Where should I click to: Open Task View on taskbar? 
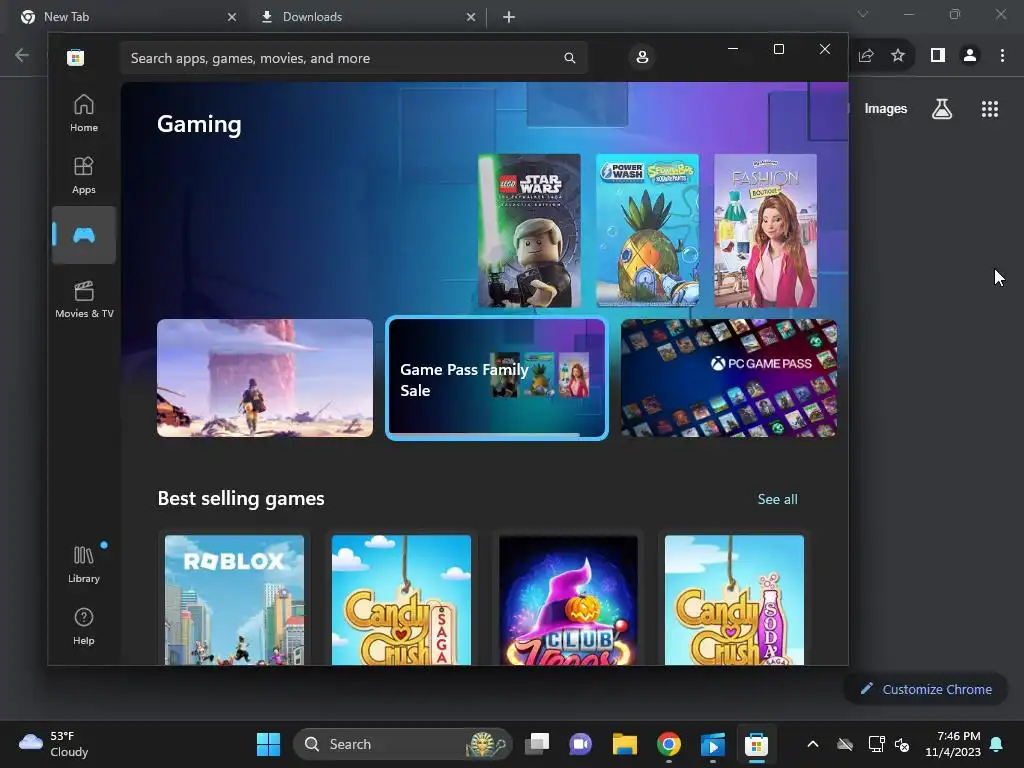pos(537,744)
